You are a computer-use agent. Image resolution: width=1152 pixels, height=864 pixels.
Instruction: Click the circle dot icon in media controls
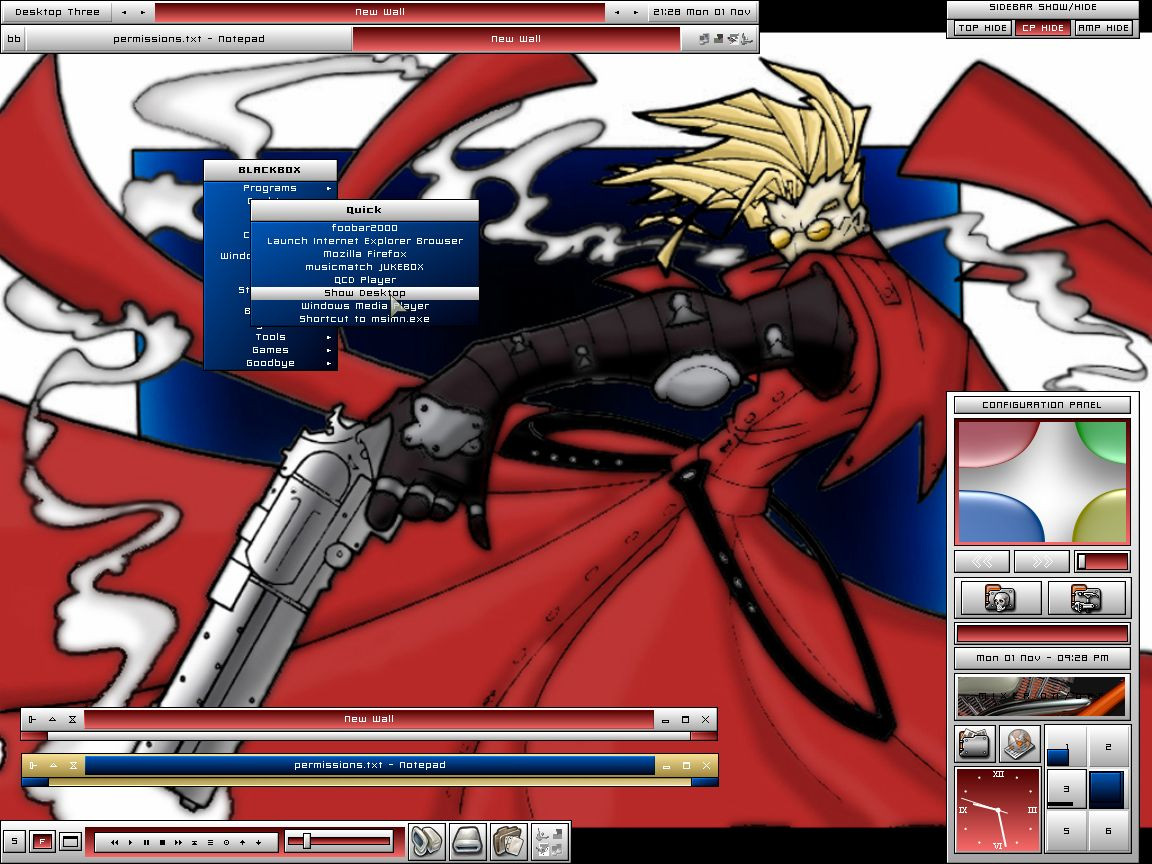tap(226, 843)
